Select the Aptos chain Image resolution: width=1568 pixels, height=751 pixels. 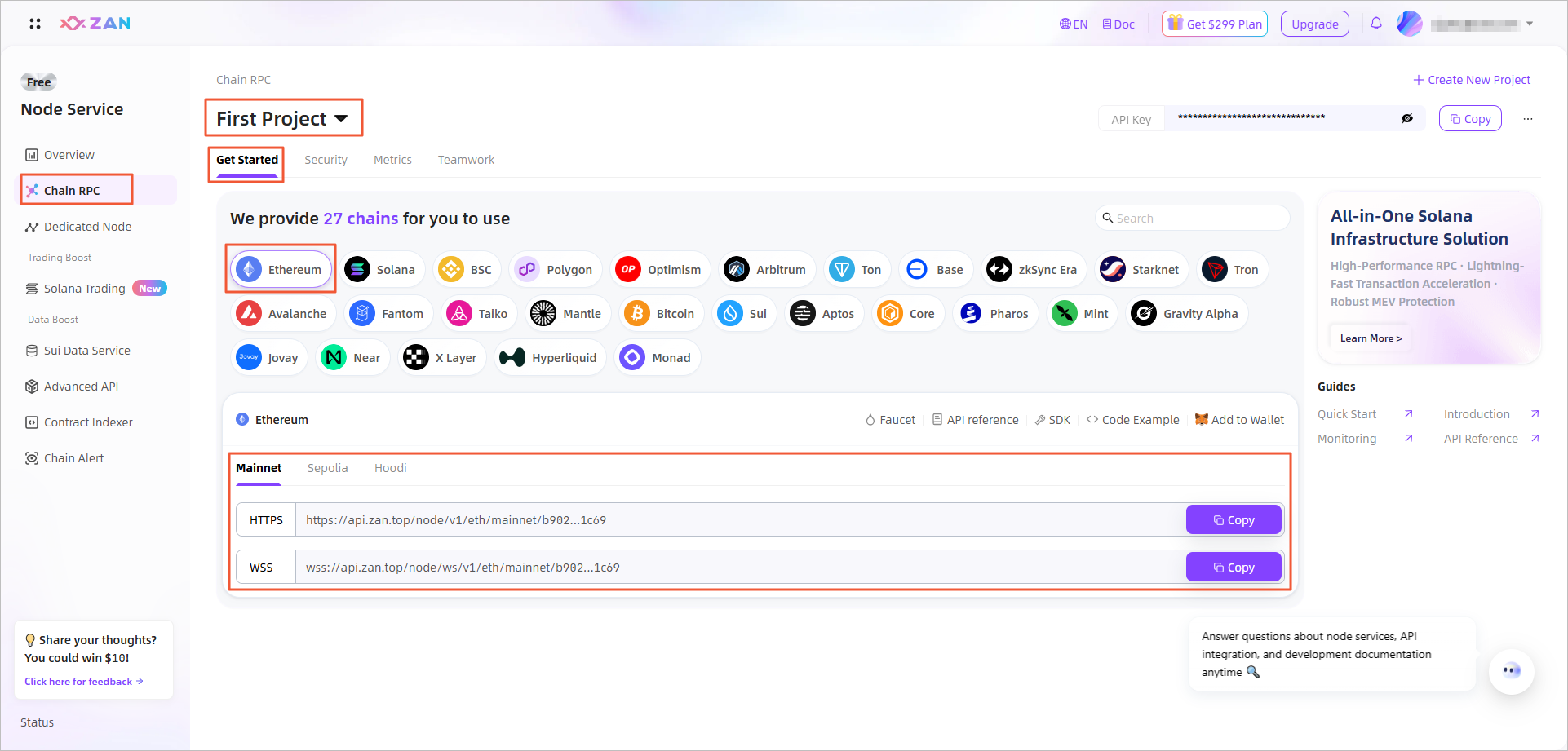click(823, 314)
